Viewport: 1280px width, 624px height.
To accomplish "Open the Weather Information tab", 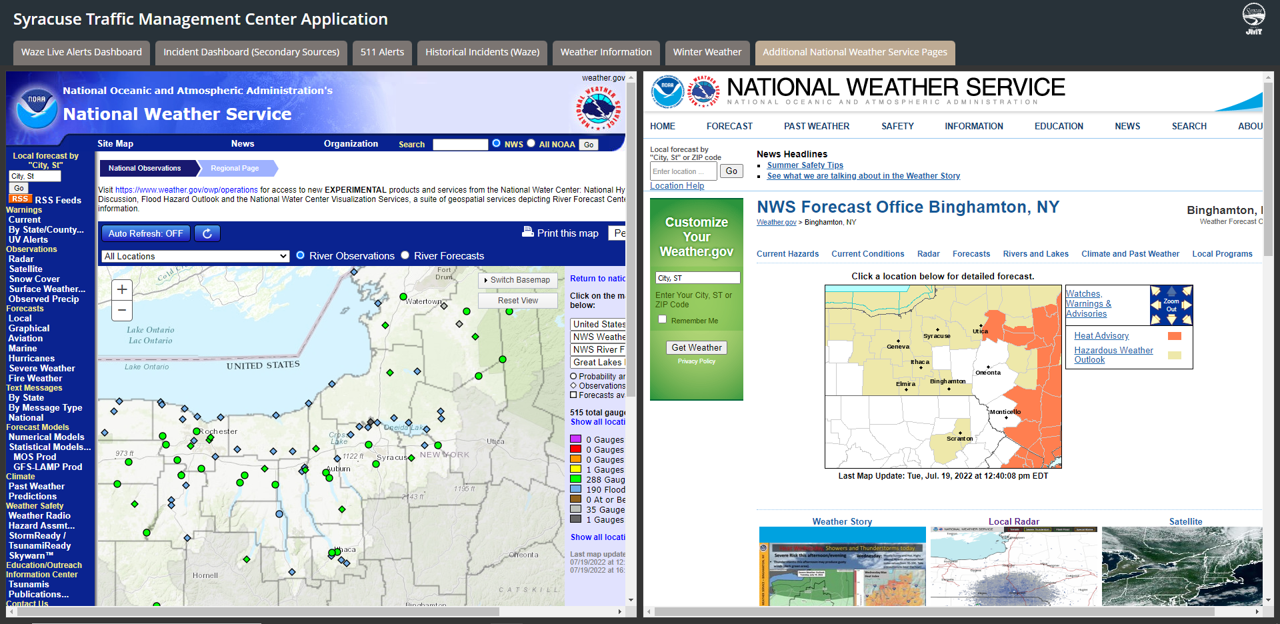I will coord(606,52).
